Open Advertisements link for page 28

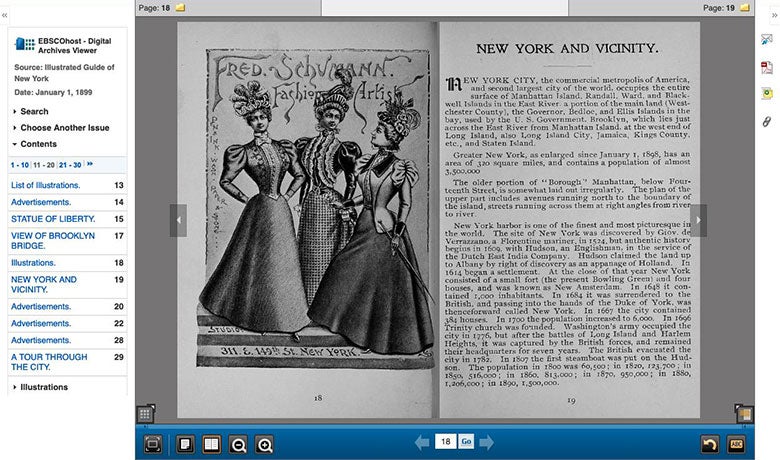(41, 340)
